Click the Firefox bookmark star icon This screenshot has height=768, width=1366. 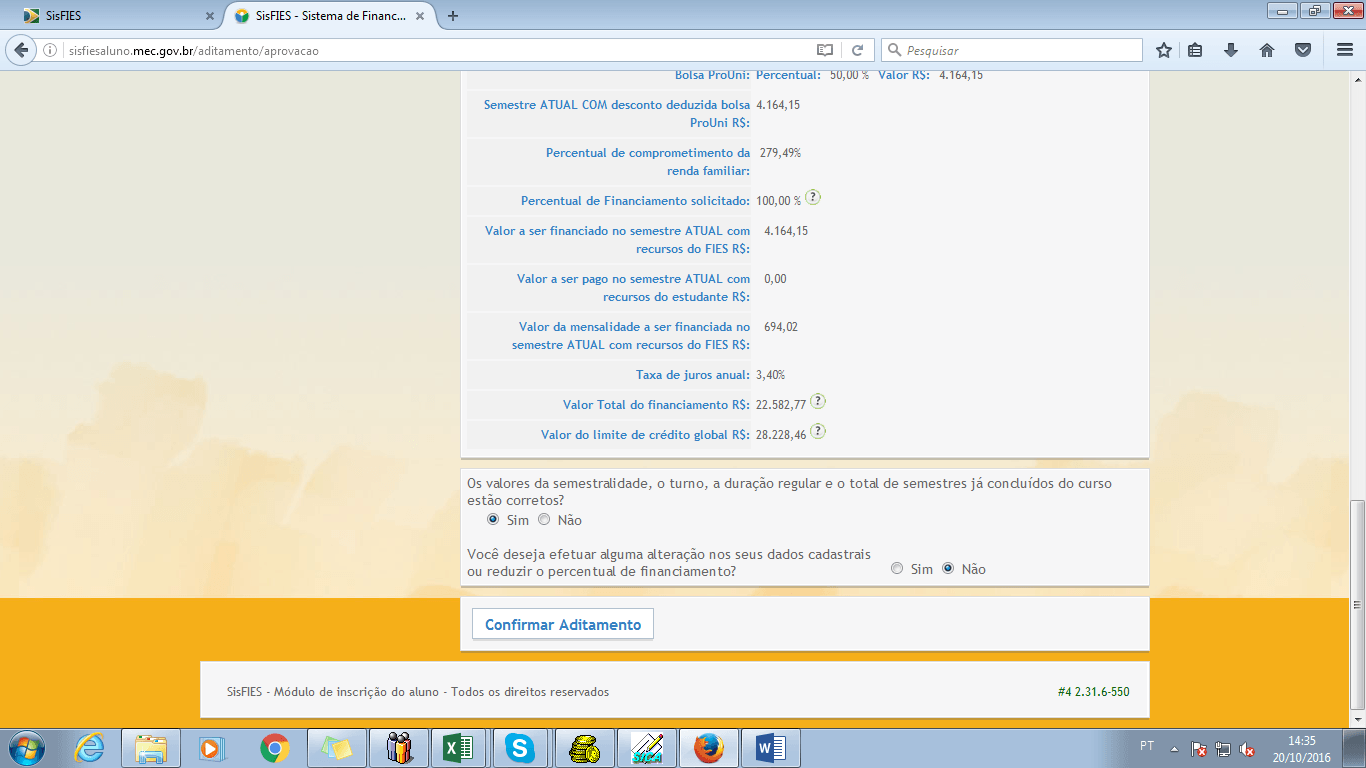[1163, 50]
